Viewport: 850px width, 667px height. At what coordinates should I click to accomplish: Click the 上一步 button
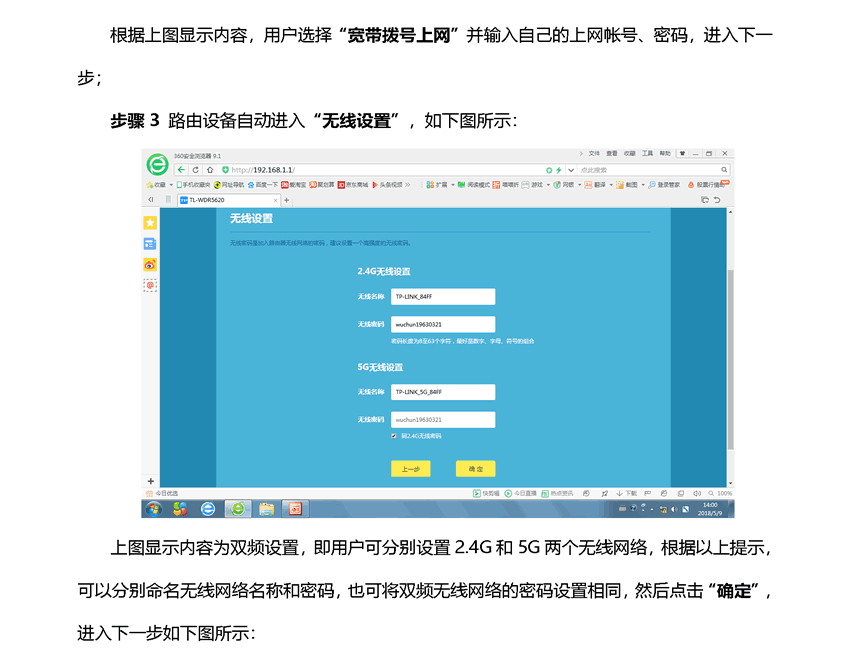[x=410, y=469]
